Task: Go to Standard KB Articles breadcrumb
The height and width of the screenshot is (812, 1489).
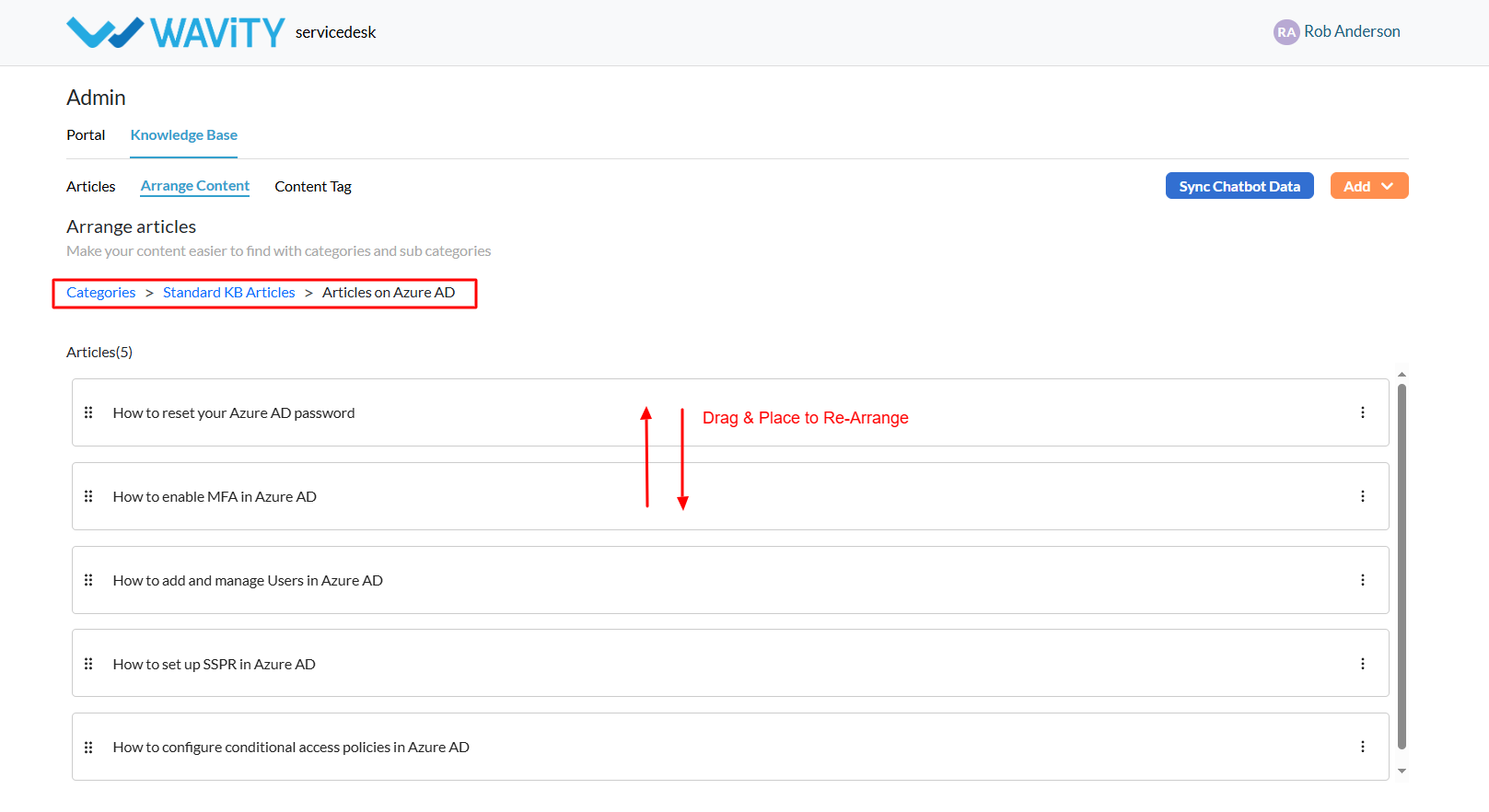Action: (x=229, y=293)
